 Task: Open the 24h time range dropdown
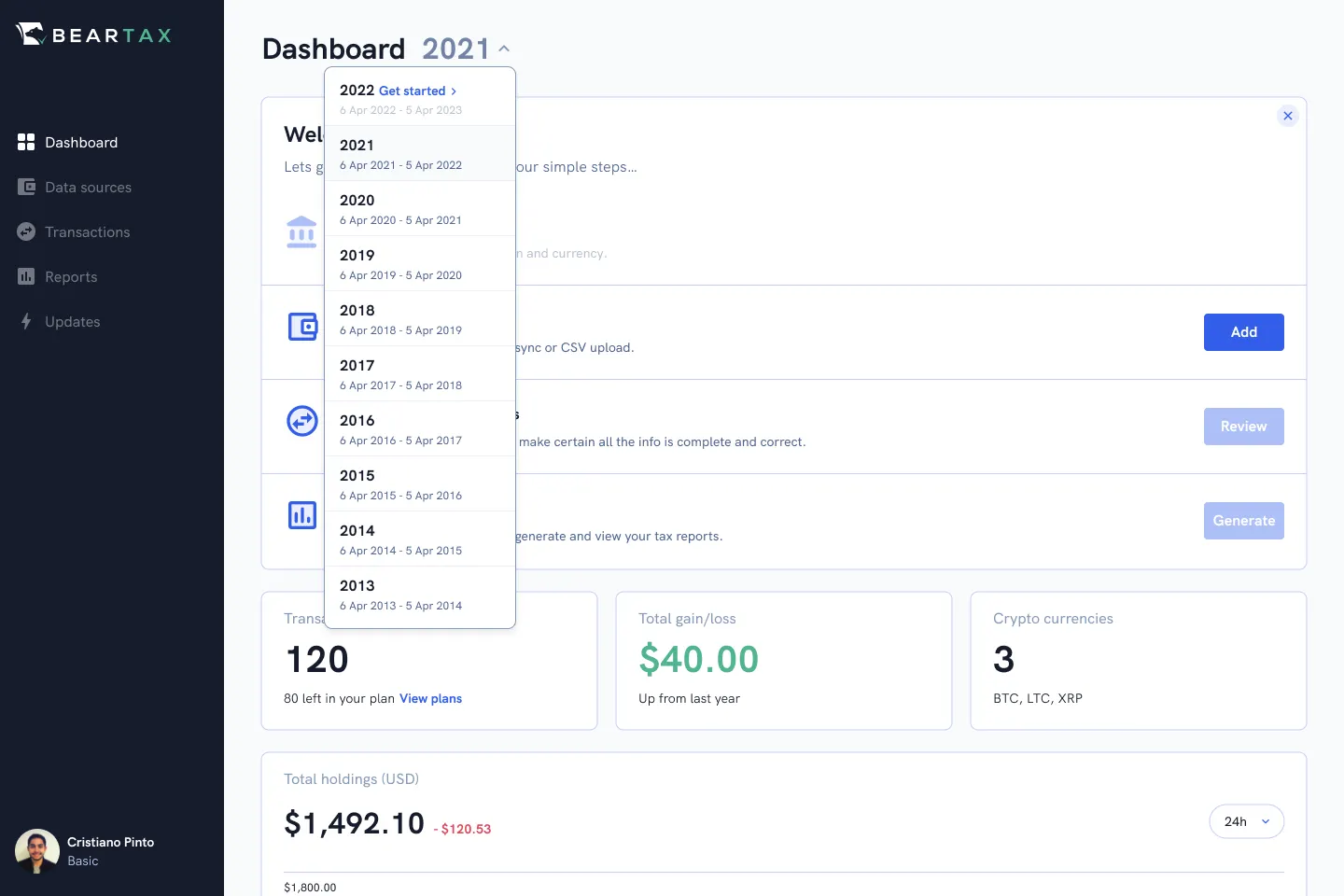pos(1246,821)
